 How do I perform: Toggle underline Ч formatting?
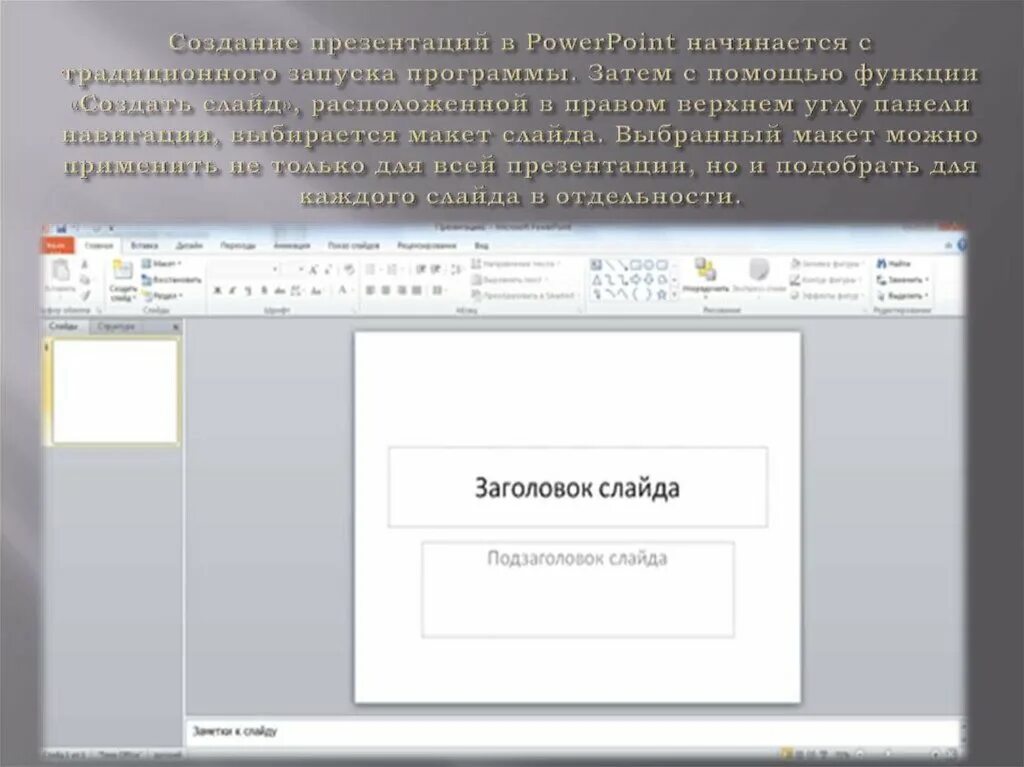(x=248, y=291)
